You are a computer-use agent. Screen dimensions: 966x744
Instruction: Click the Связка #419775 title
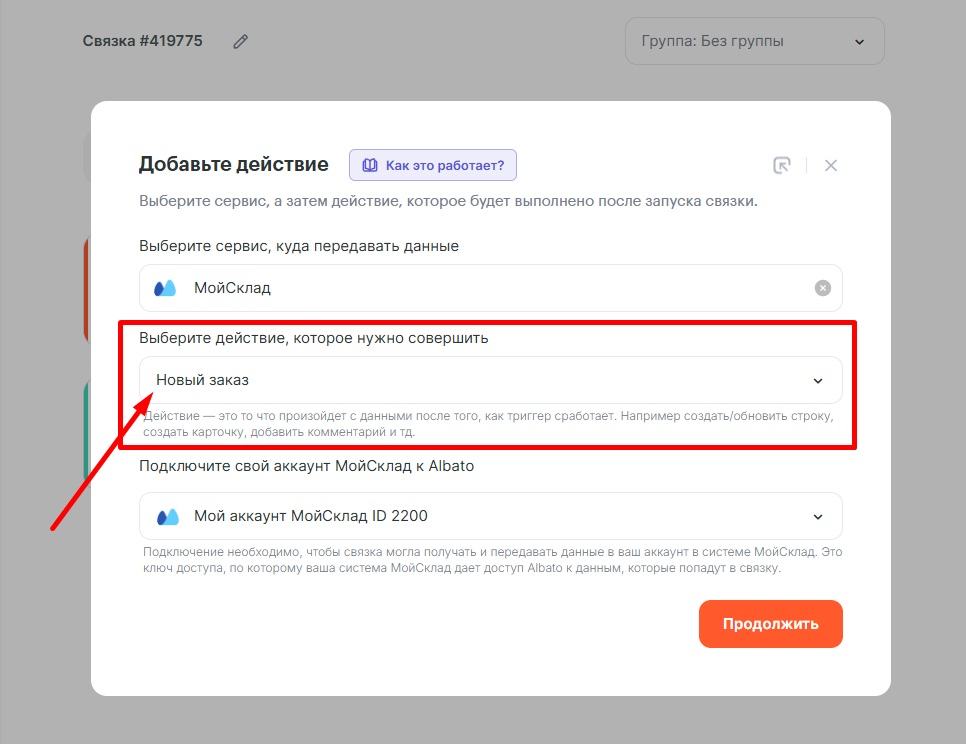tap(143, 41)
